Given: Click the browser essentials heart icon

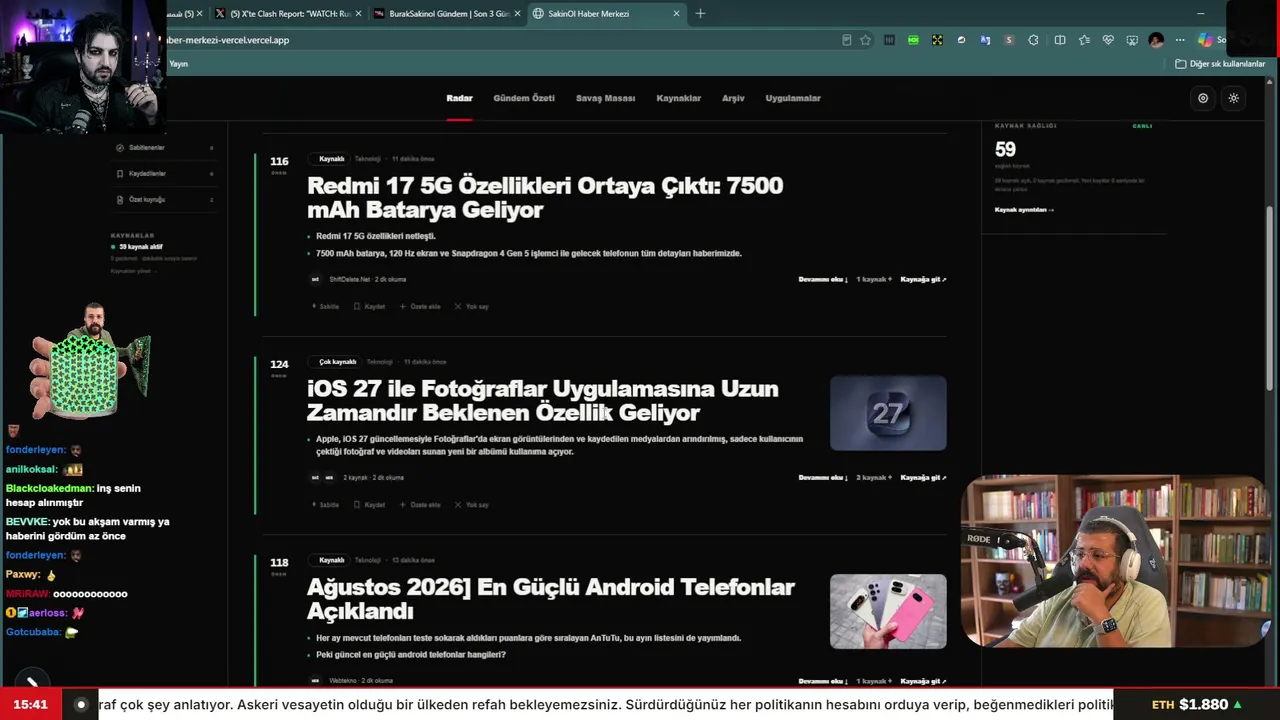Looking at the screenshot, I should (1108, 40).
